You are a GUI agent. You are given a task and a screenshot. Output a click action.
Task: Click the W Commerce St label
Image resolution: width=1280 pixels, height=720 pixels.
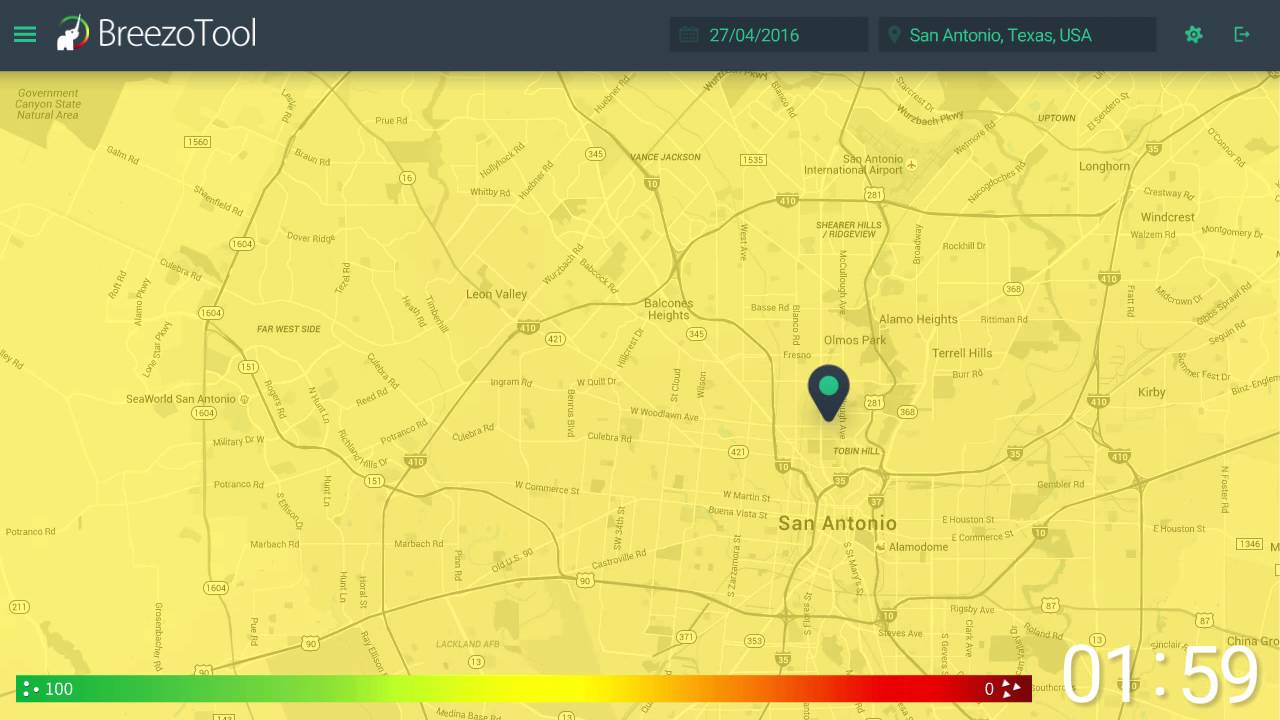tap(547, 488)
